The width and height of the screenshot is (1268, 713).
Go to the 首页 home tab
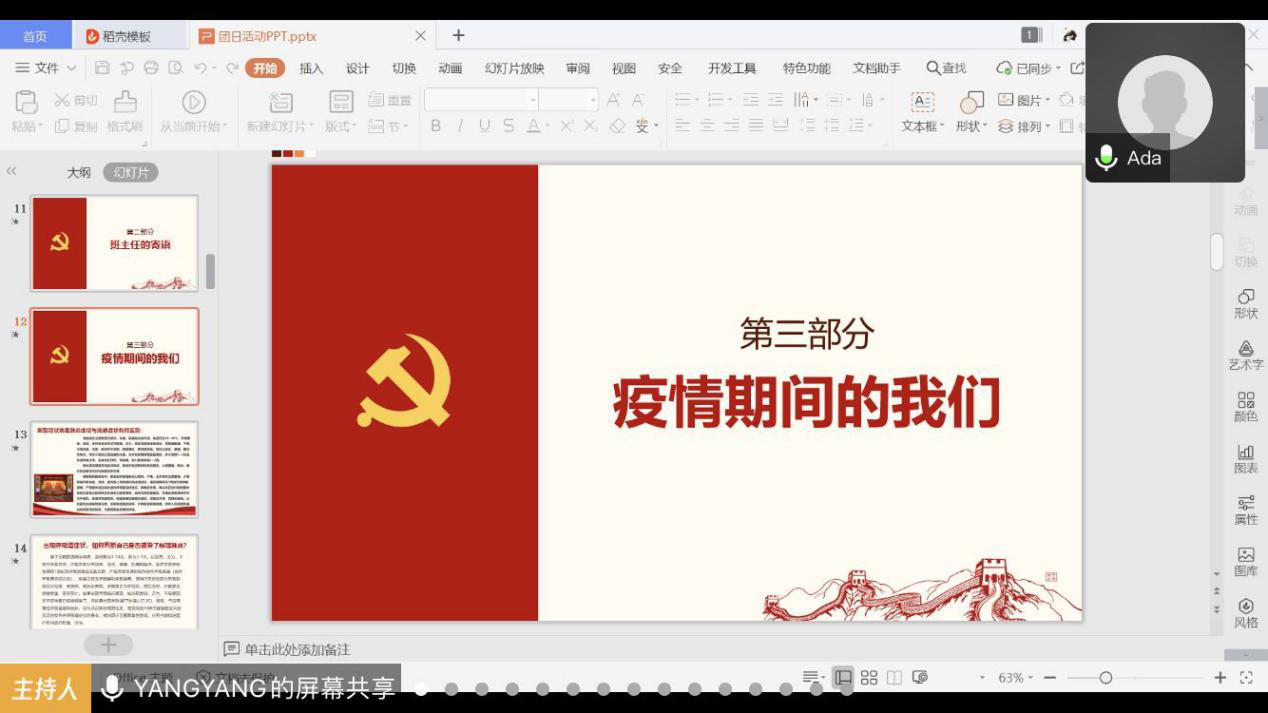[x=35, y=36]
